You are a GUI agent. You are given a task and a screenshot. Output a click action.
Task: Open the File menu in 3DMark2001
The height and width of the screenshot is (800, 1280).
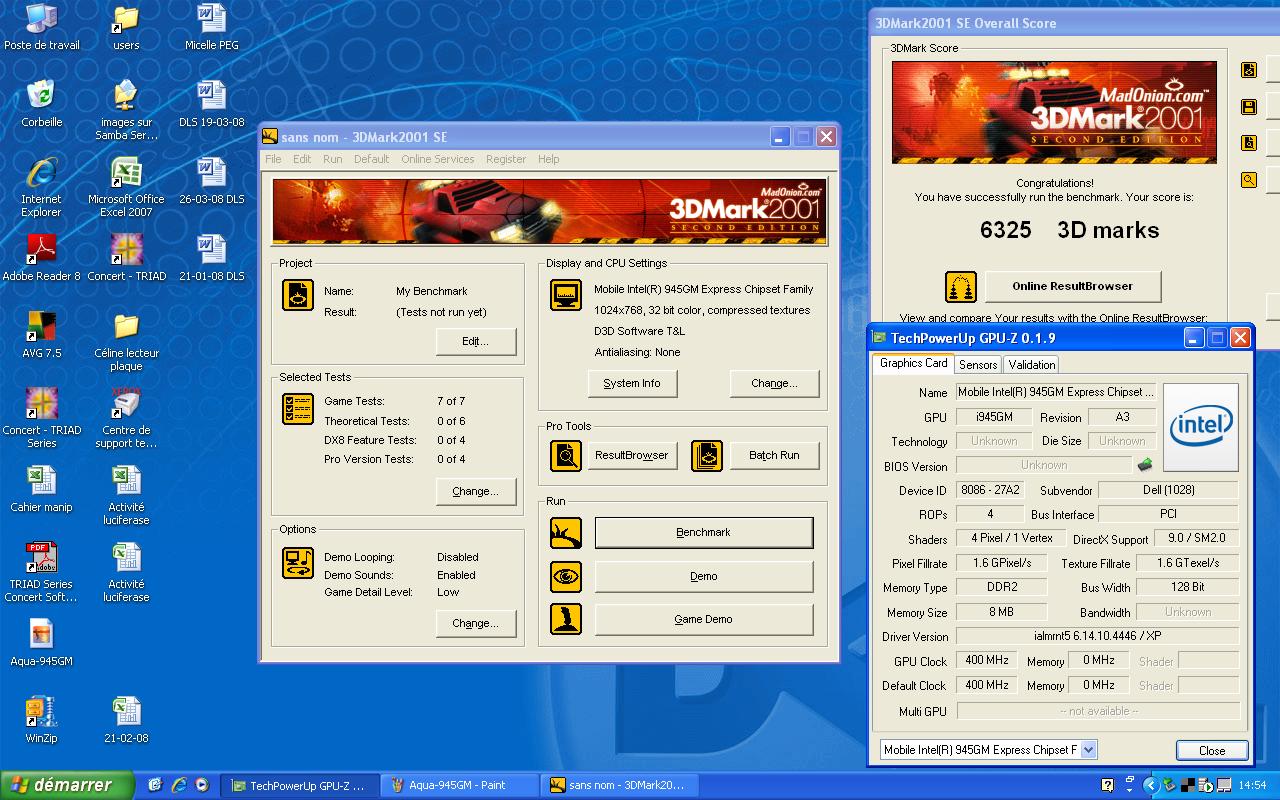(273, 159)
